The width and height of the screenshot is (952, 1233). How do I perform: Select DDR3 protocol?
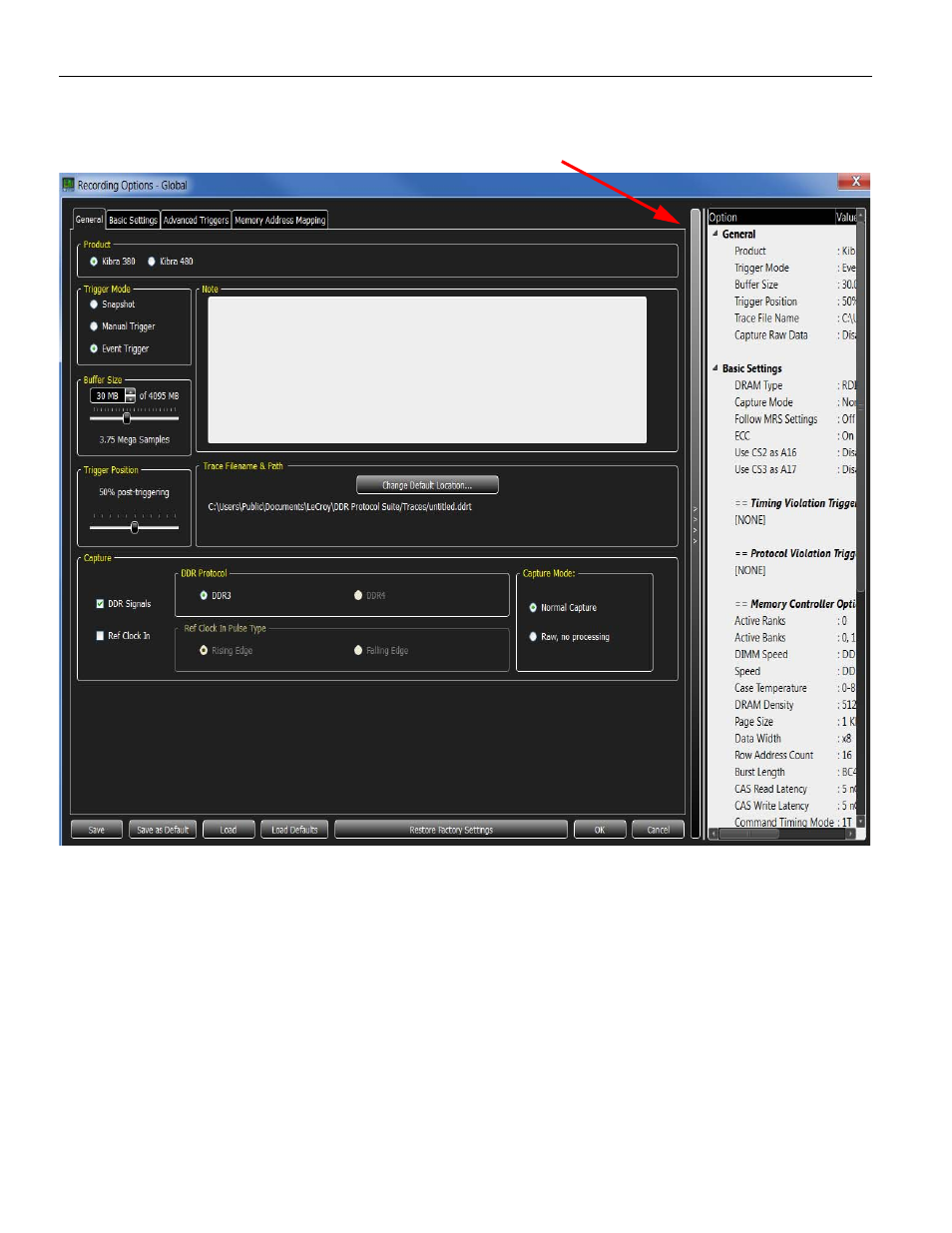click(216, 595)
